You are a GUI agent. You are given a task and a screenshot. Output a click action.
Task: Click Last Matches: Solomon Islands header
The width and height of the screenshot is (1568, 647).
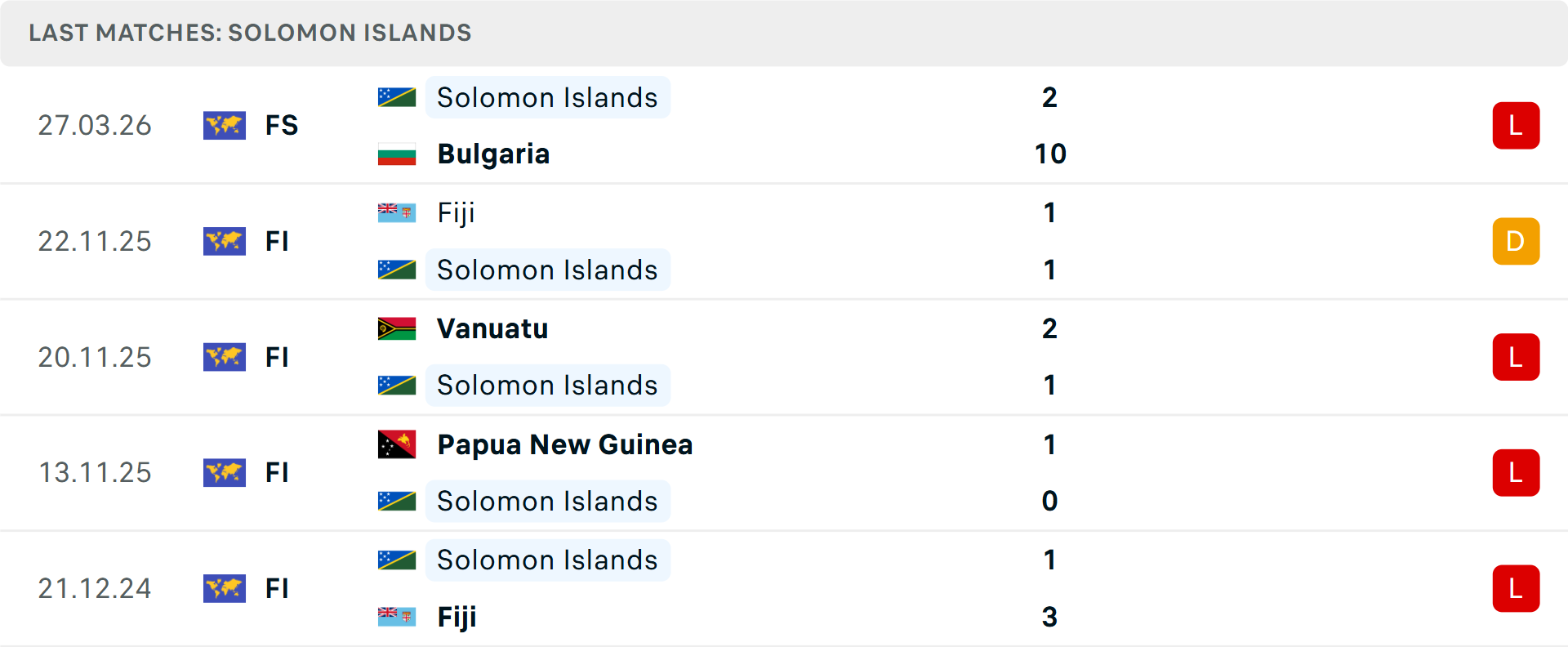[x=250, y=33]
